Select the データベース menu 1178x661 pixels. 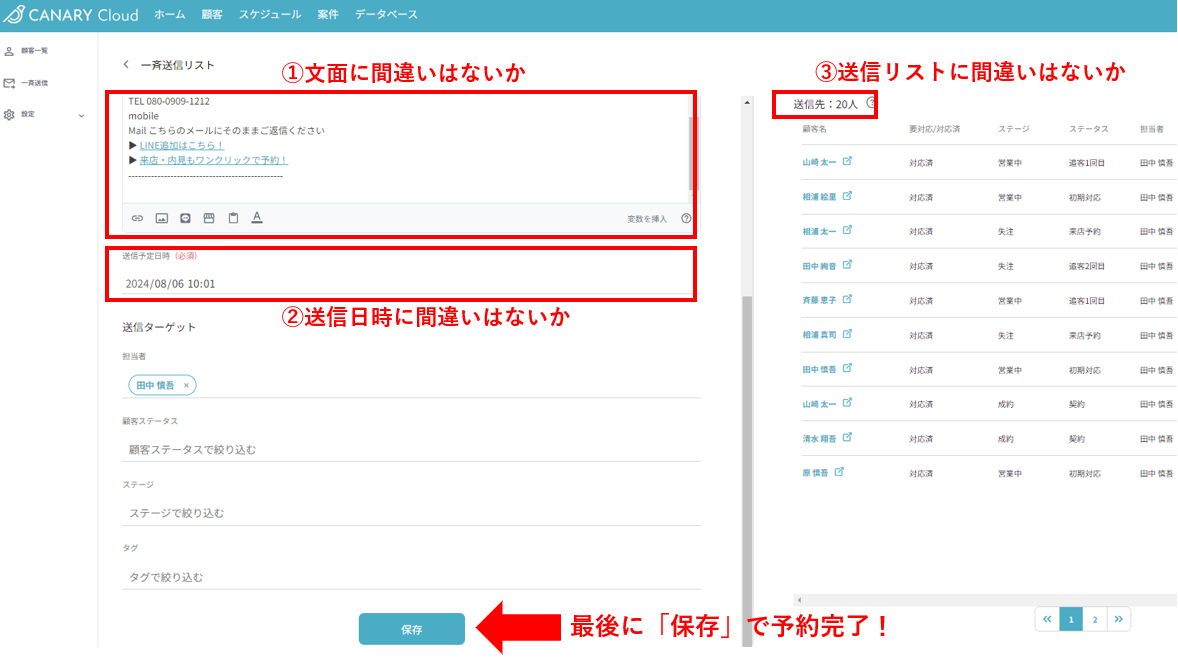(x=386, y=14)
